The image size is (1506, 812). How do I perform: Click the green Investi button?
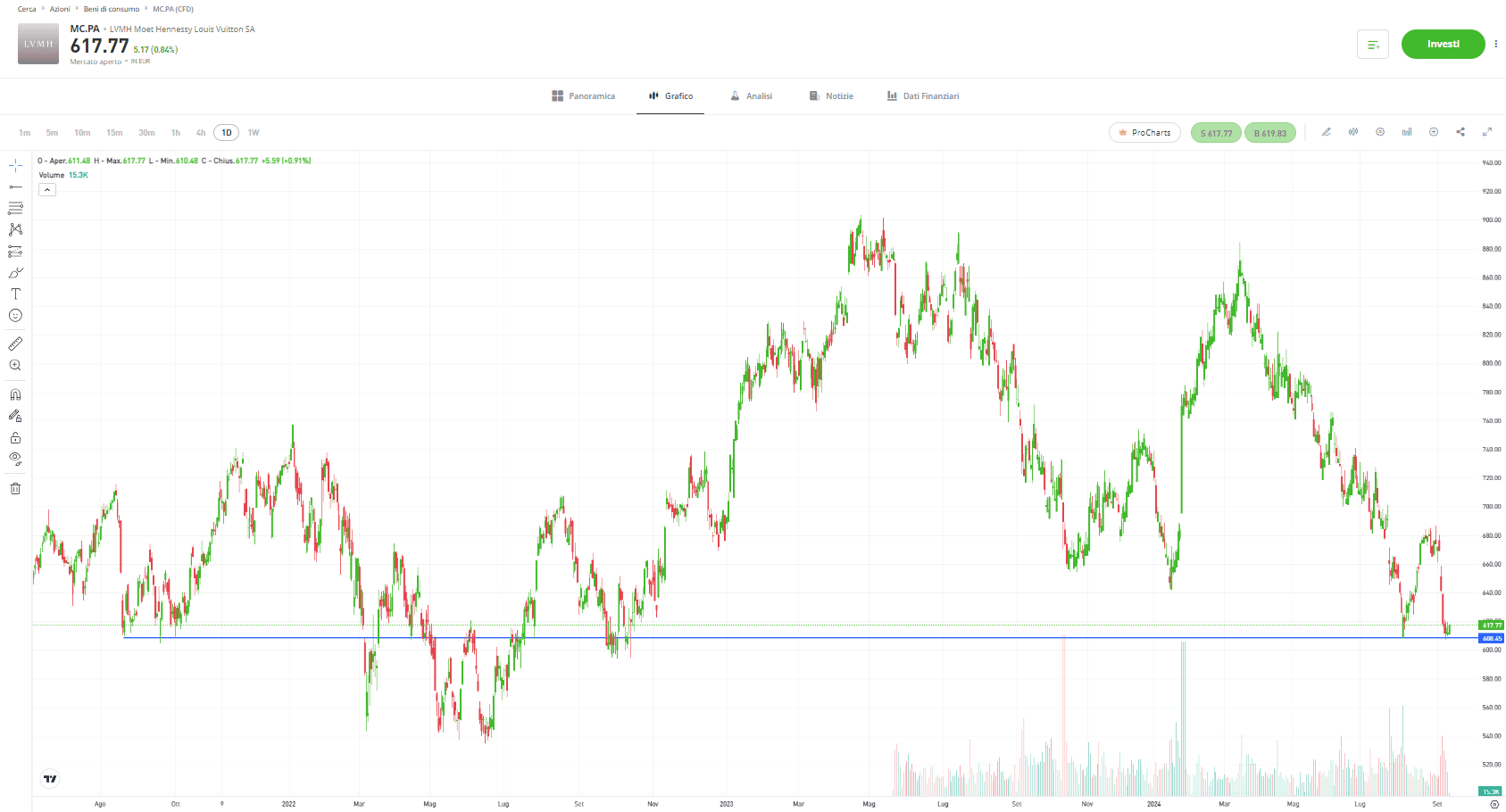click(1443, 45)
